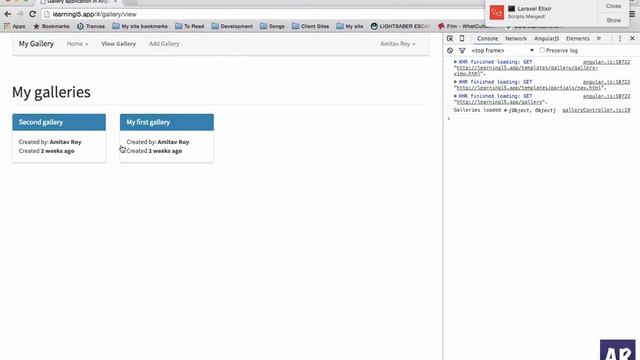
Task: Expand the learningl5.app/gallery XHR log entry
Action: (x=456, y=96)
